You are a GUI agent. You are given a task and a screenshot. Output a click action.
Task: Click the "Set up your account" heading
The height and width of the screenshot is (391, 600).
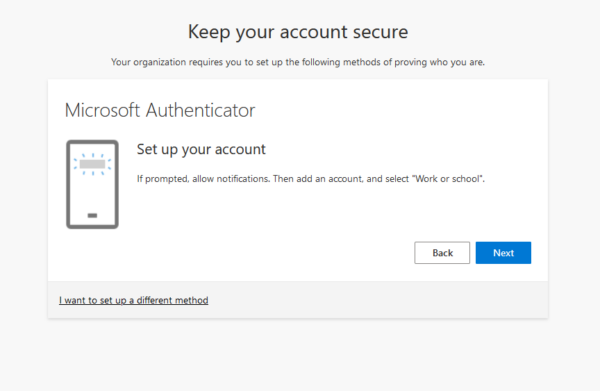[201, 149]
